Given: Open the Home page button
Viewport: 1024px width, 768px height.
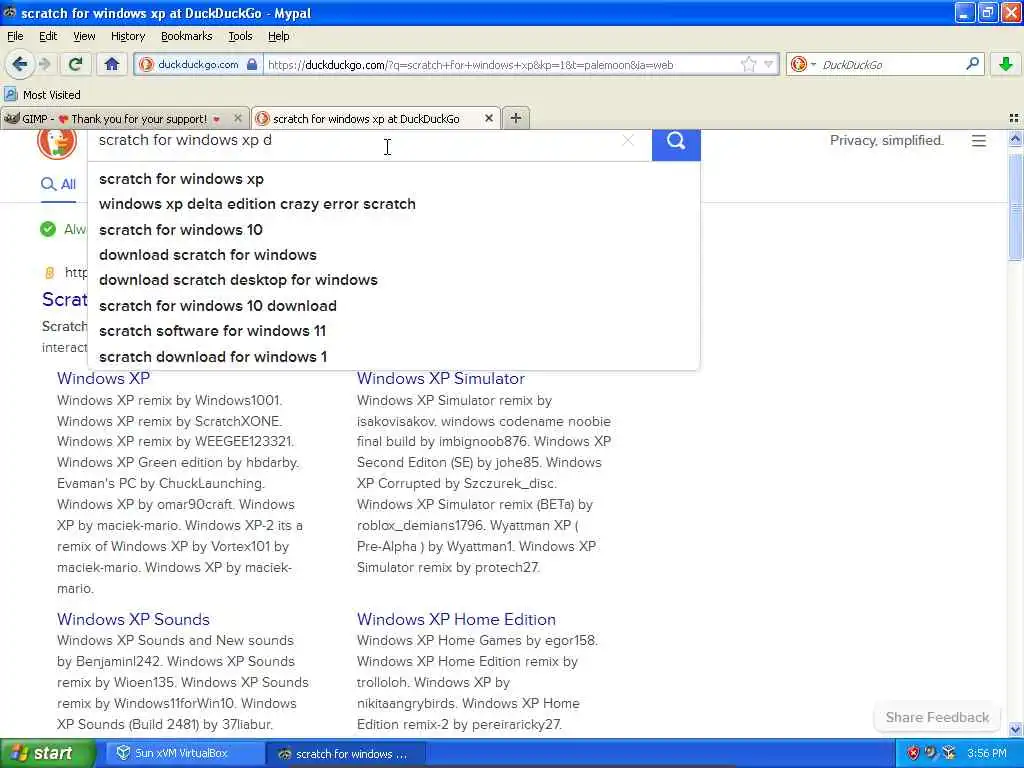Looking at the screenshot, I should [112, 64].
